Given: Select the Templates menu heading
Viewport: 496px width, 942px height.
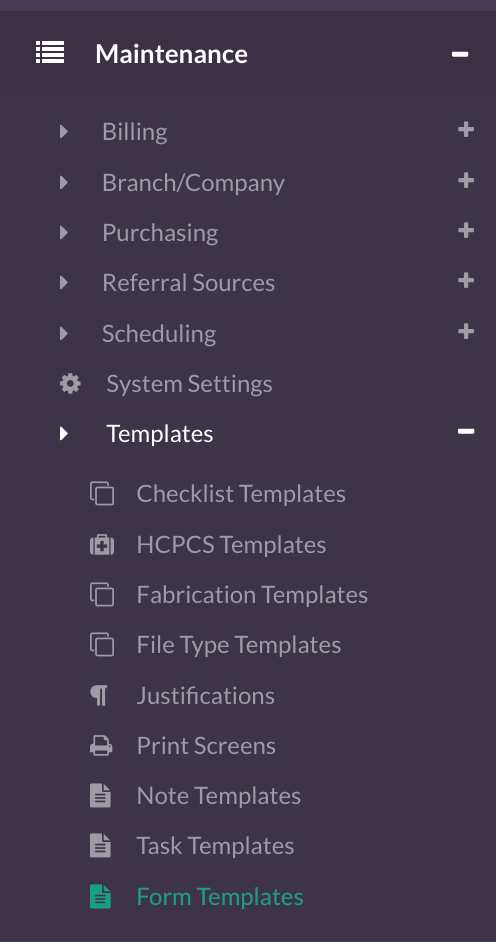Looking at the screenshot, I should pos(160,434).
